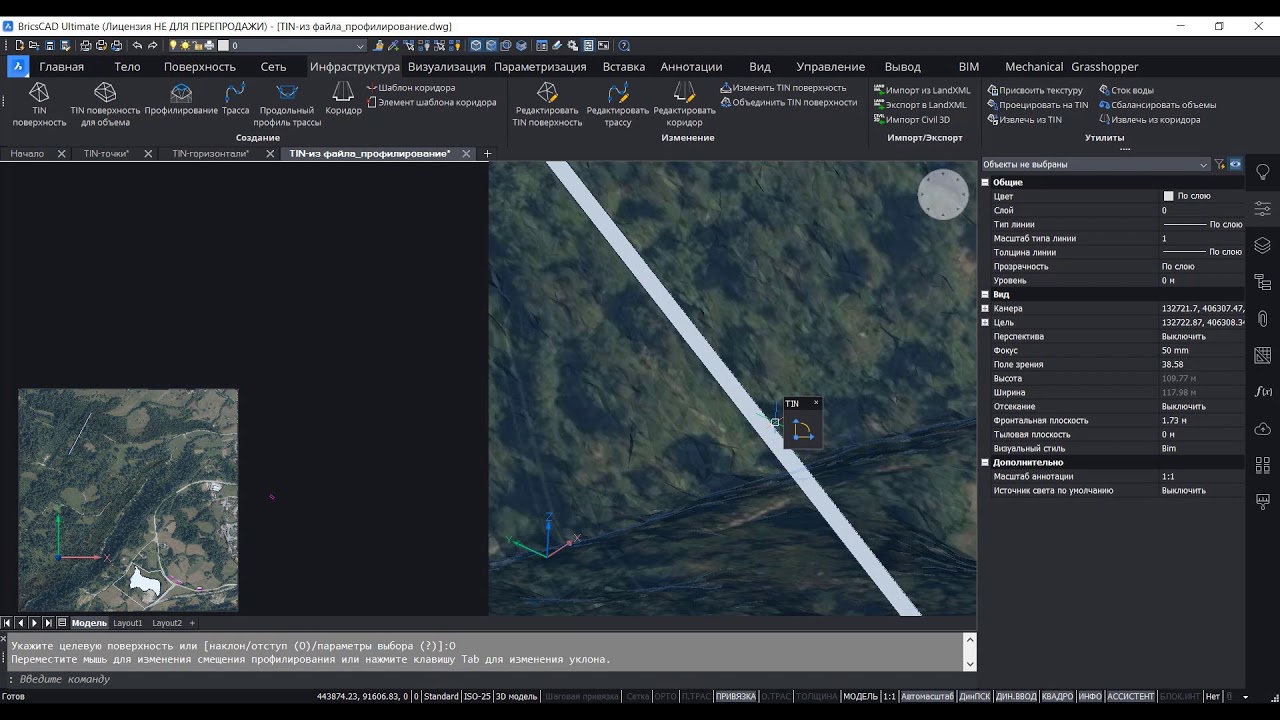Toggle КВАДРО in status bar
The height and width of the screenshot is (720, 1280).
tap(1057, 697)
